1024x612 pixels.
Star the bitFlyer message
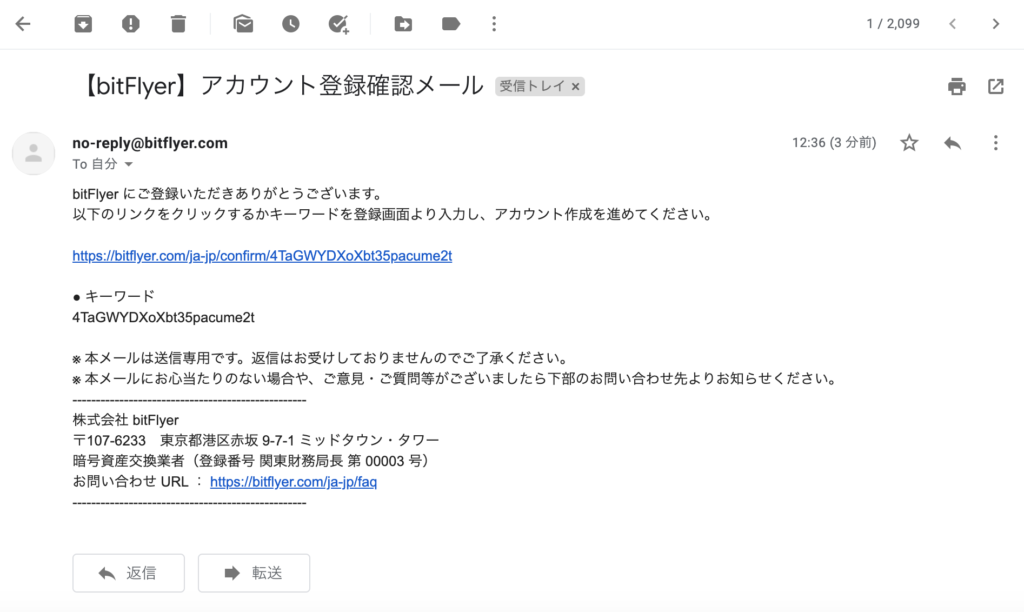(x=909, y=142)
